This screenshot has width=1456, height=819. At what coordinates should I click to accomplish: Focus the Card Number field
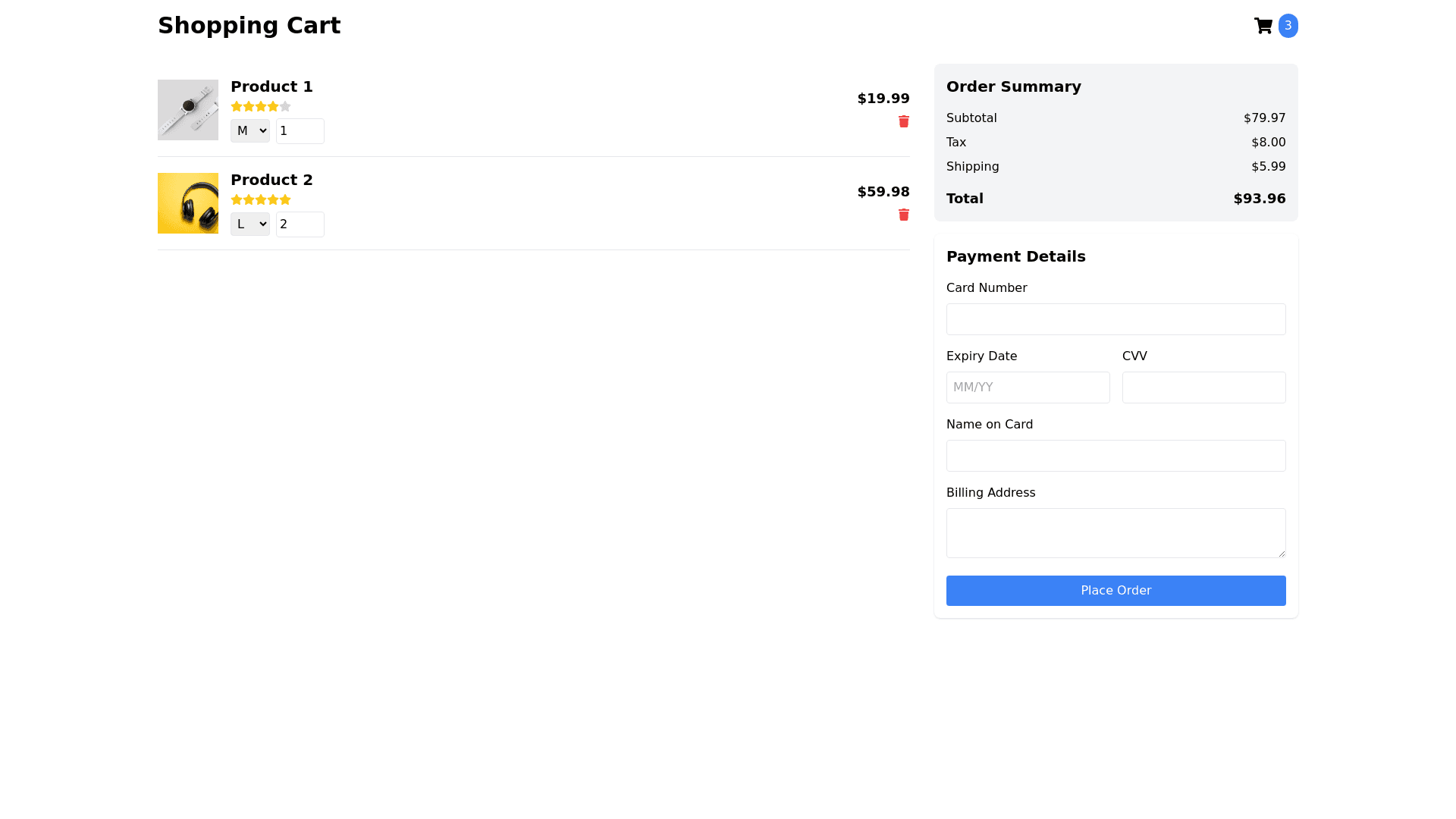click(1116, 319)
